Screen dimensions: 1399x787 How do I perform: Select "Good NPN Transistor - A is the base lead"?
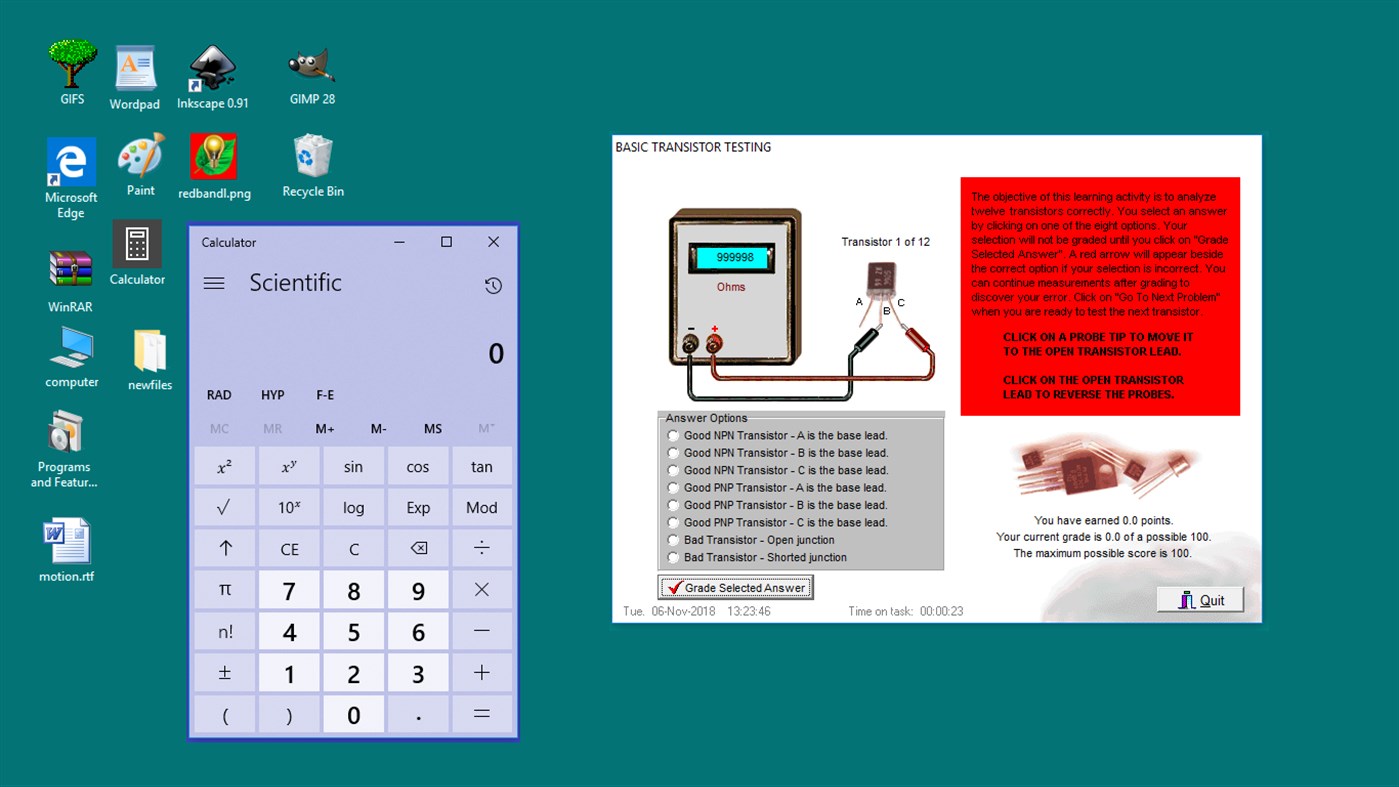point(672,435)
